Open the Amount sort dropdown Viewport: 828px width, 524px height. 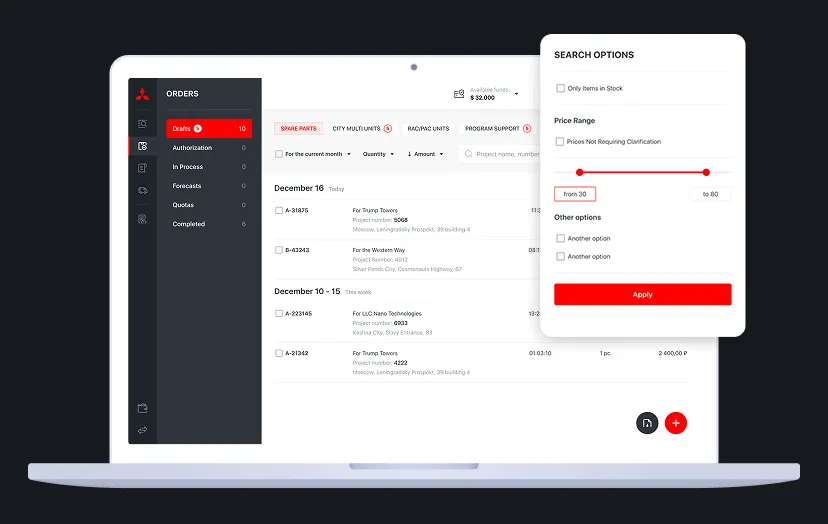427,154
